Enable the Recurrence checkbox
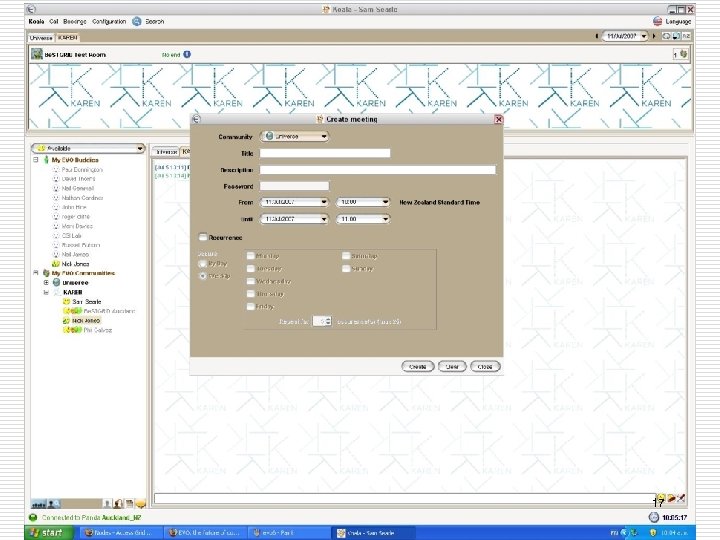720x540 pixels. [x=202, y=237]
